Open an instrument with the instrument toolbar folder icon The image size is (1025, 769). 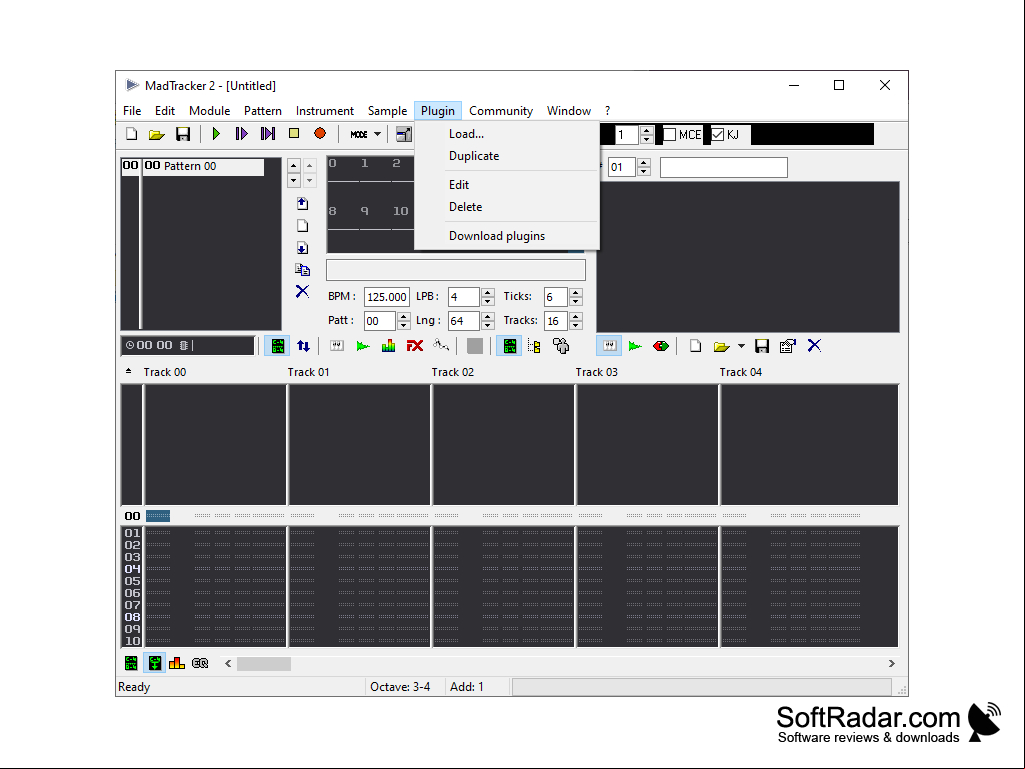[722, 346]
